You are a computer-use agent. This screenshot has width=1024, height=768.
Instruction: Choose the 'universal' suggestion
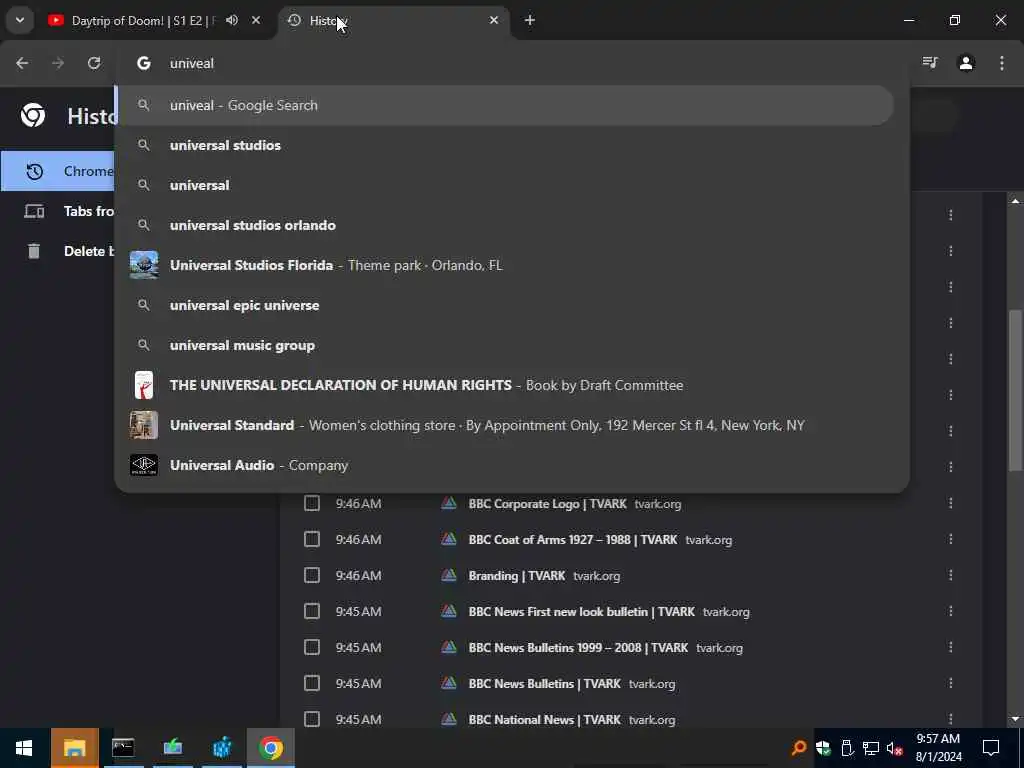tap(505, 185)
